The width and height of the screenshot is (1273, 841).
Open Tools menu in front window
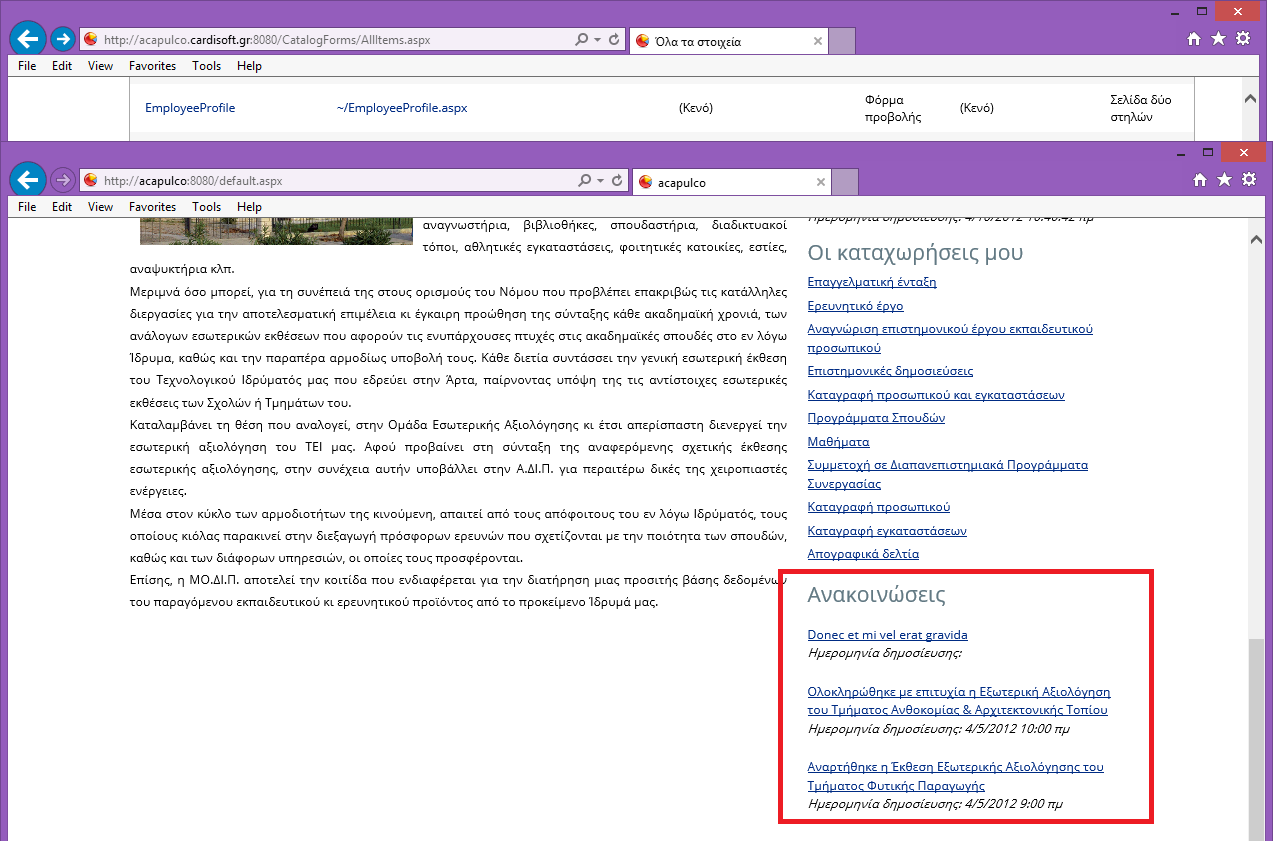click(207, 207)
